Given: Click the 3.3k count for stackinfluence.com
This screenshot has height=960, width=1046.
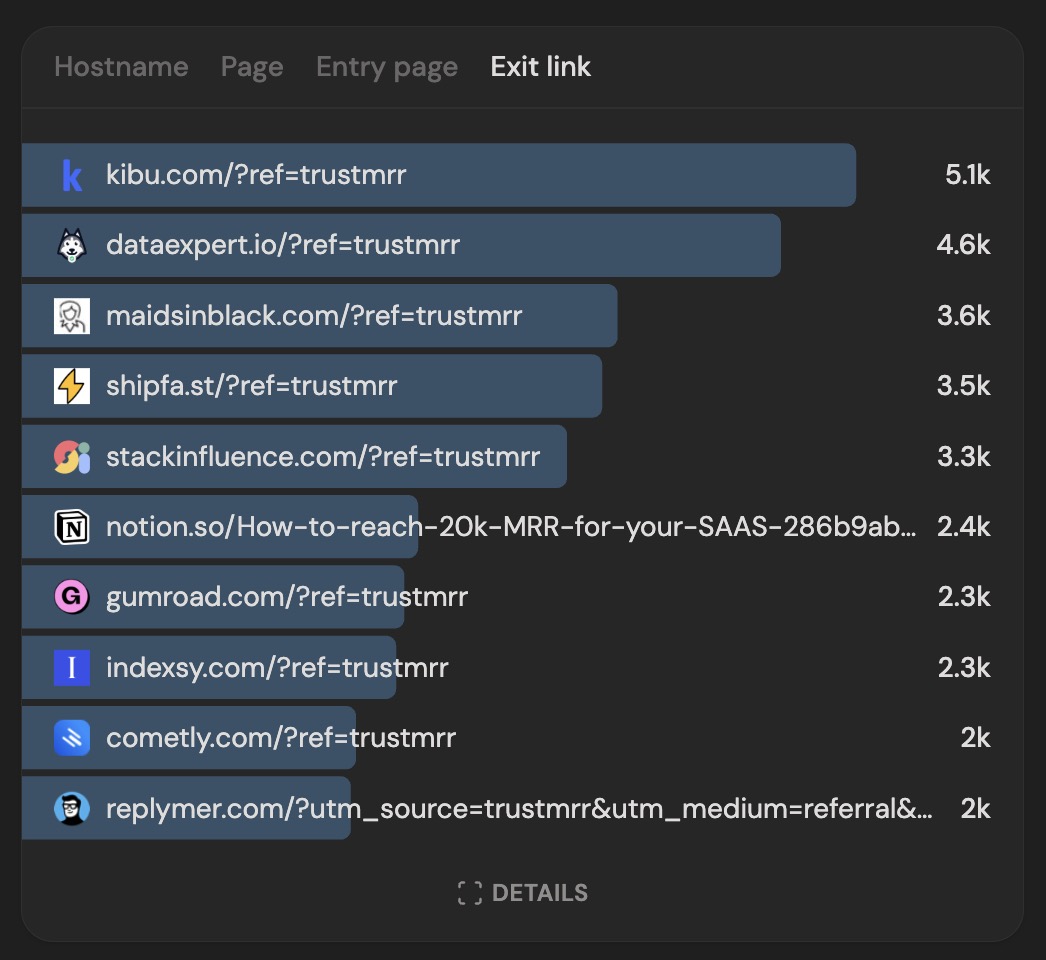Looking at the screenshot, I should pos(963,457).
